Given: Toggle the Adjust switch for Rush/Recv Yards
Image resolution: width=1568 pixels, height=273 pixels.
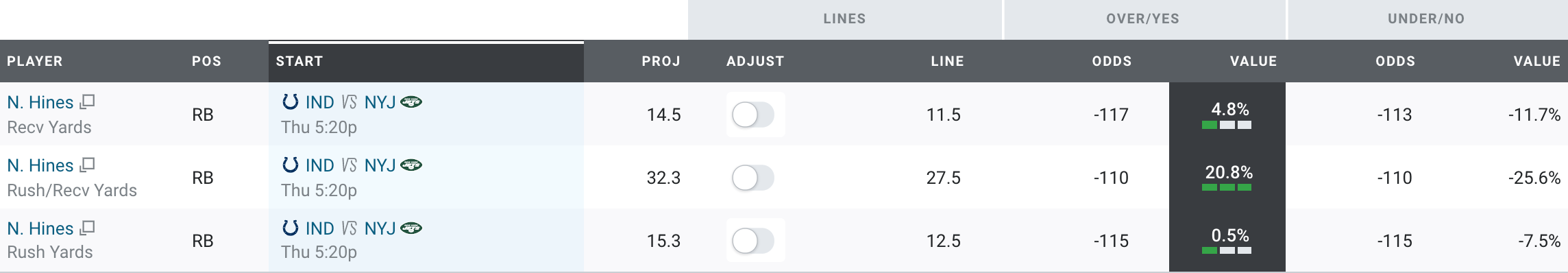Looking at the screenshot, I should click(x=753, y=178).
